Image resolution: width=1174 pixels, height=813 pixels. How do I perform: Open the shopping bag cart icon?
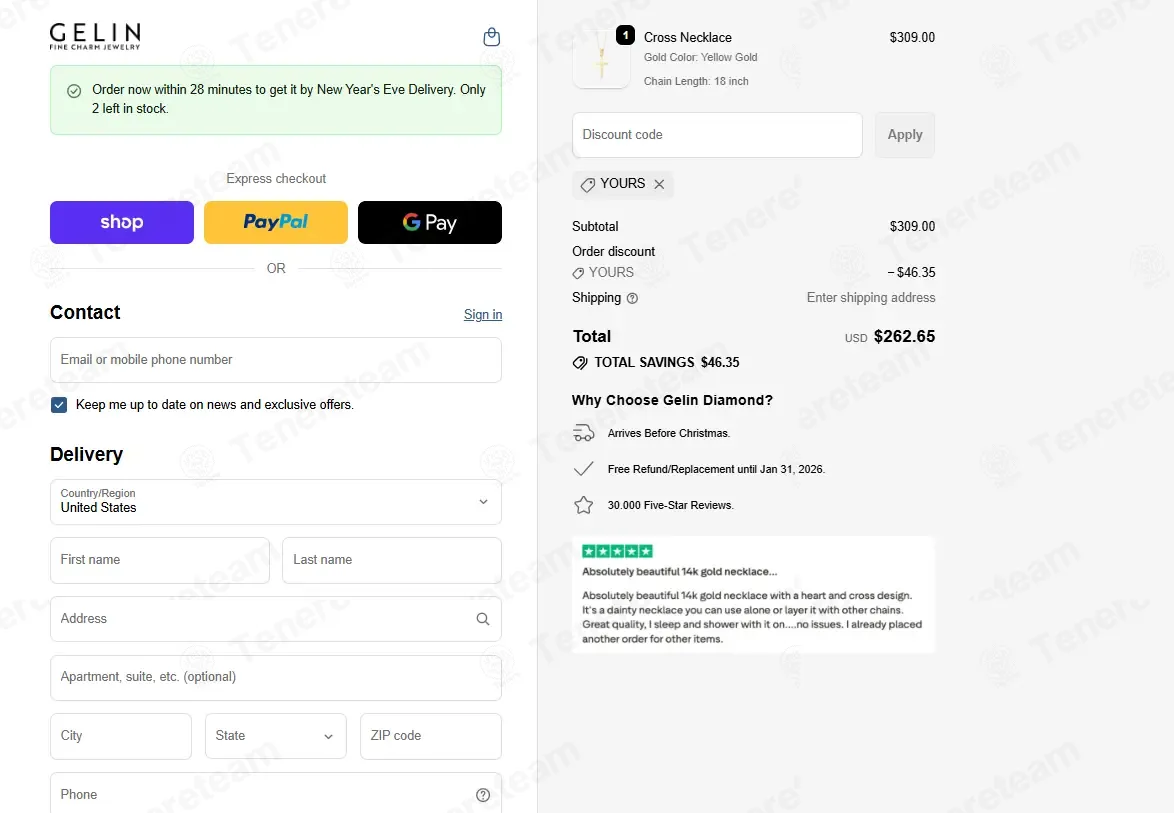click(491, 37)
